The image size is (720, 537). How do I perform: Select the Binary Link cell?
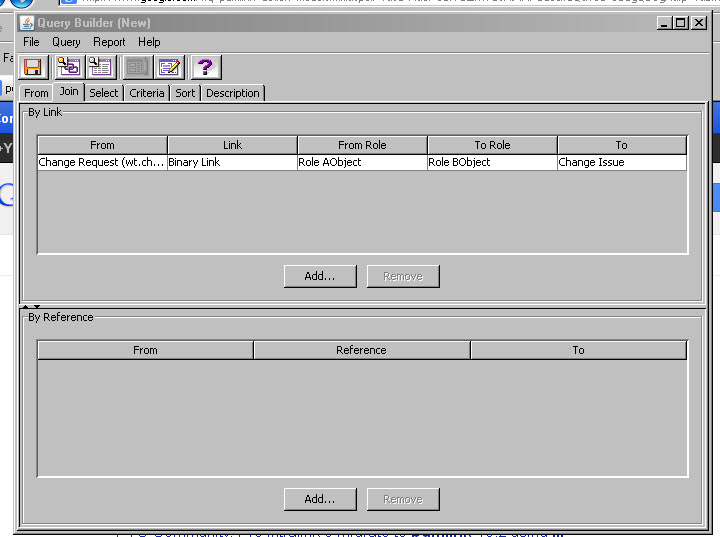tap(232, 162)
